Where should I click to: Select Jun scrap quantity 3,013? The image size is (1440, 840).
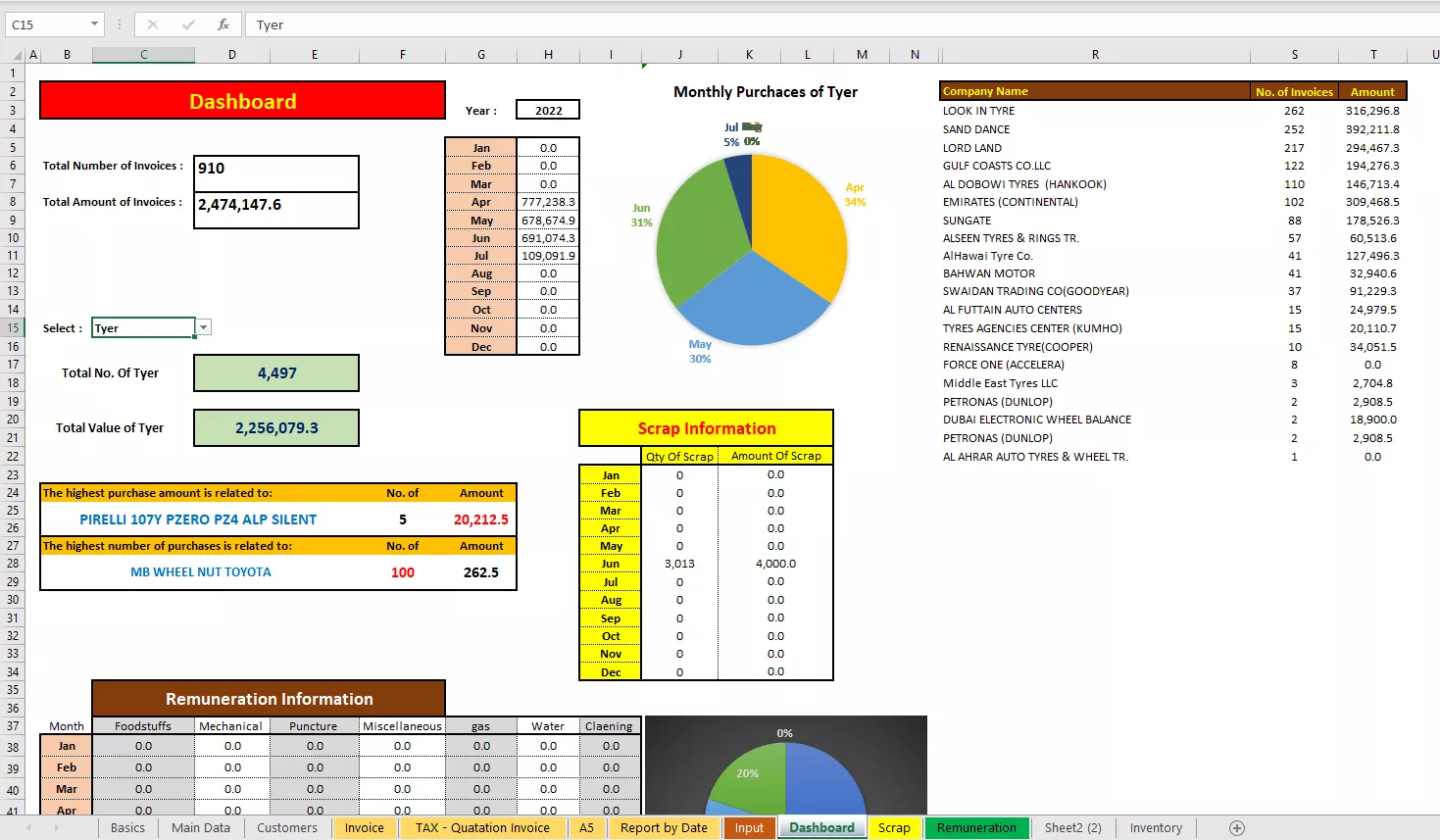click(x=679, y=564)
